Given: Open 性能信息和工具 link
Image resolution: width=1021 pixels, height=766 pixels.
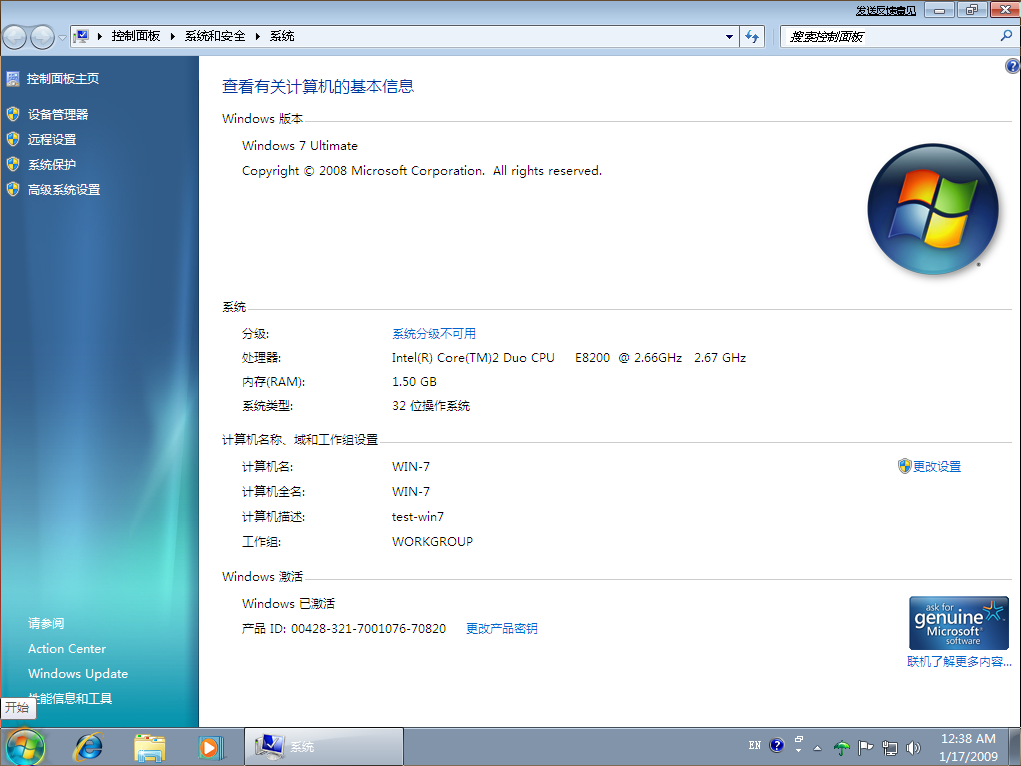Looking at the screenshot, I should (70, 698).
